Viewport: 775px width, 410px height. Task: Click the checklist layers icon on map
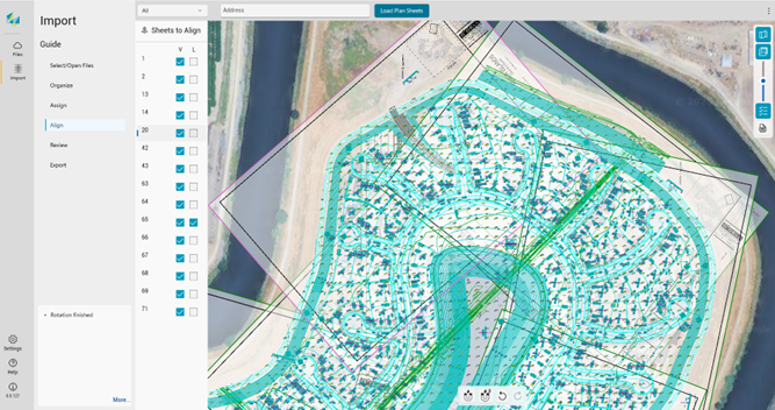pos(763,111)
